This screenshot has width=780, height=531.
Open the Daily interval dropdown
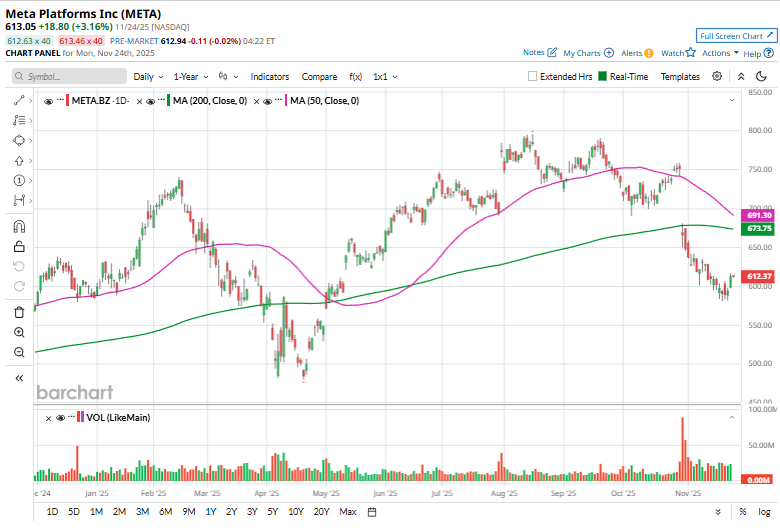pyautogui.click(x=147, y=76)
